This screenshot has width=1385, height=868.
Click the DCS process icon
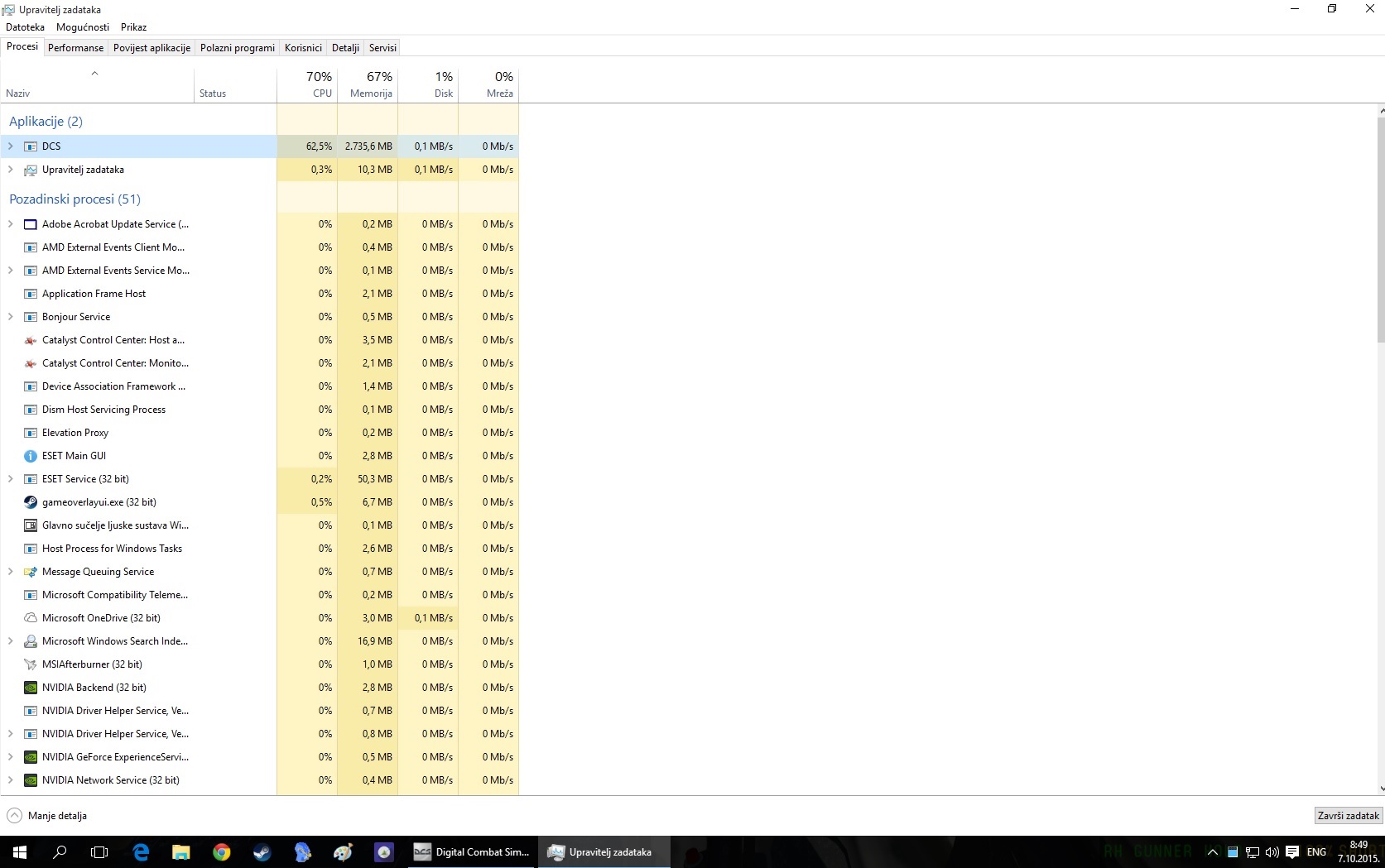[x=31, y=146]
